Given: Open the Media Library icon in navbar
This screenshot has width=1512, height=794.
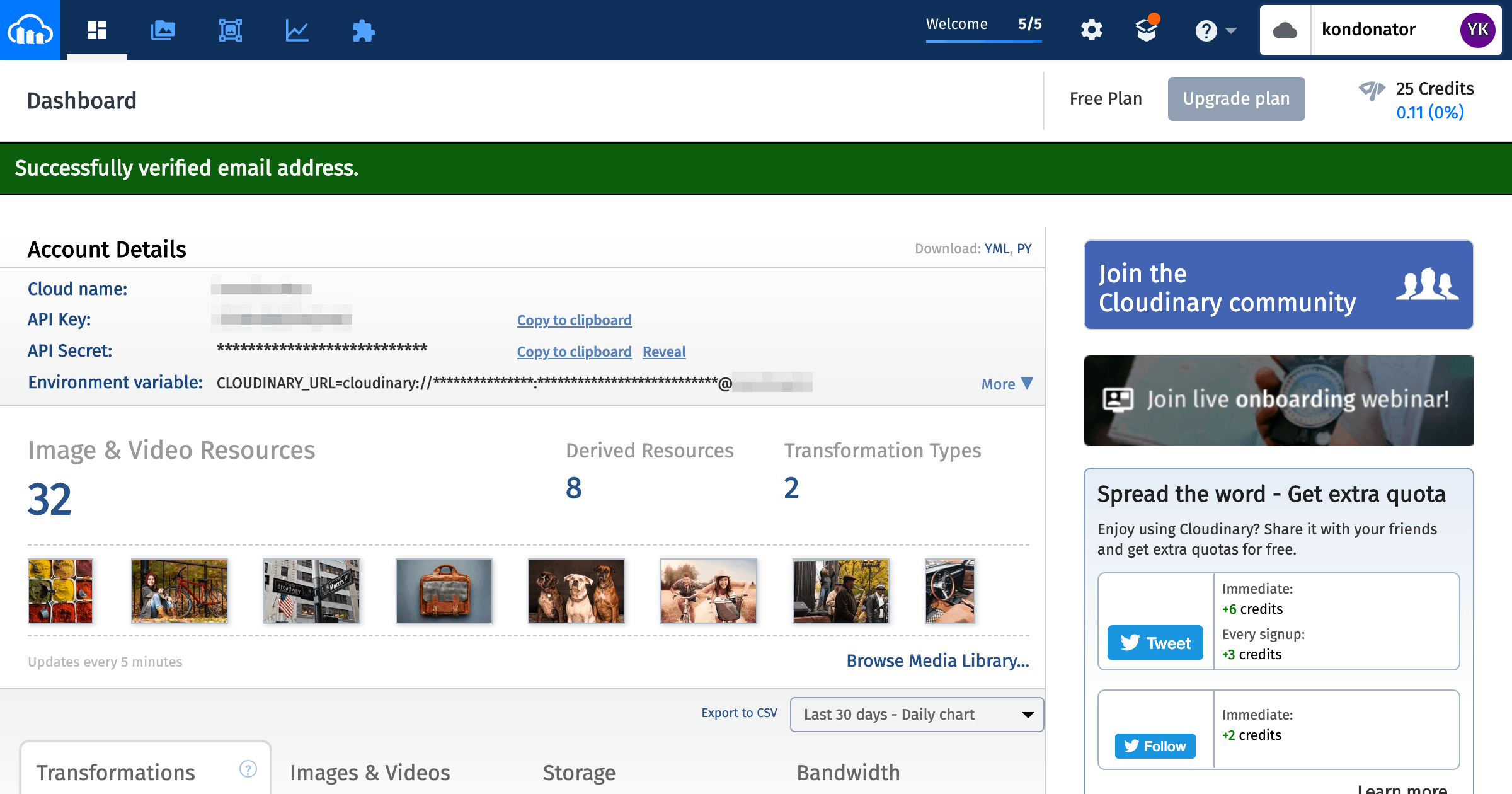Looking at the screenshot, I should click(163, 30).
